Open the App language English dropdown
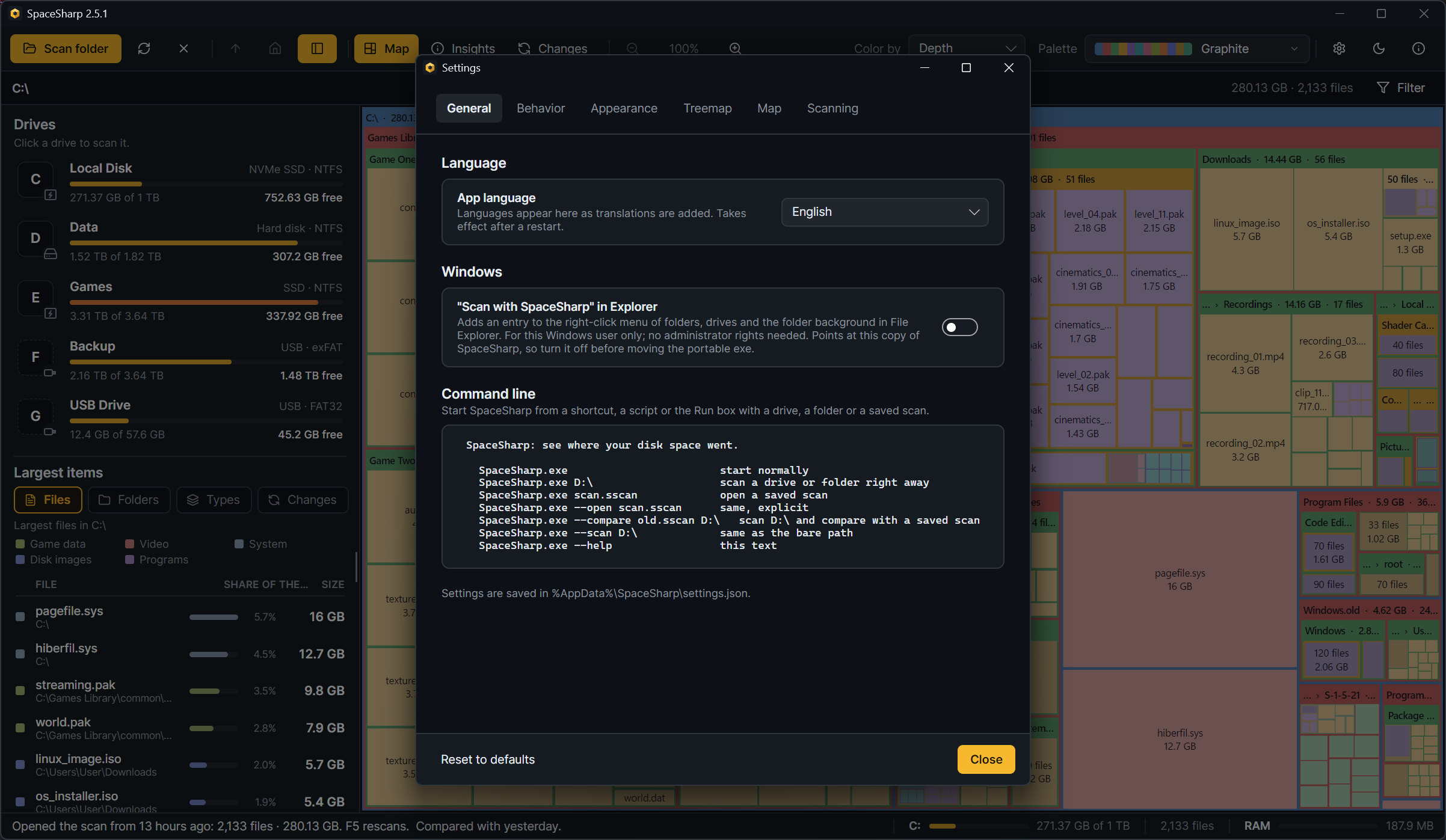Screen dimensions: 1446x840 [884, 212]
